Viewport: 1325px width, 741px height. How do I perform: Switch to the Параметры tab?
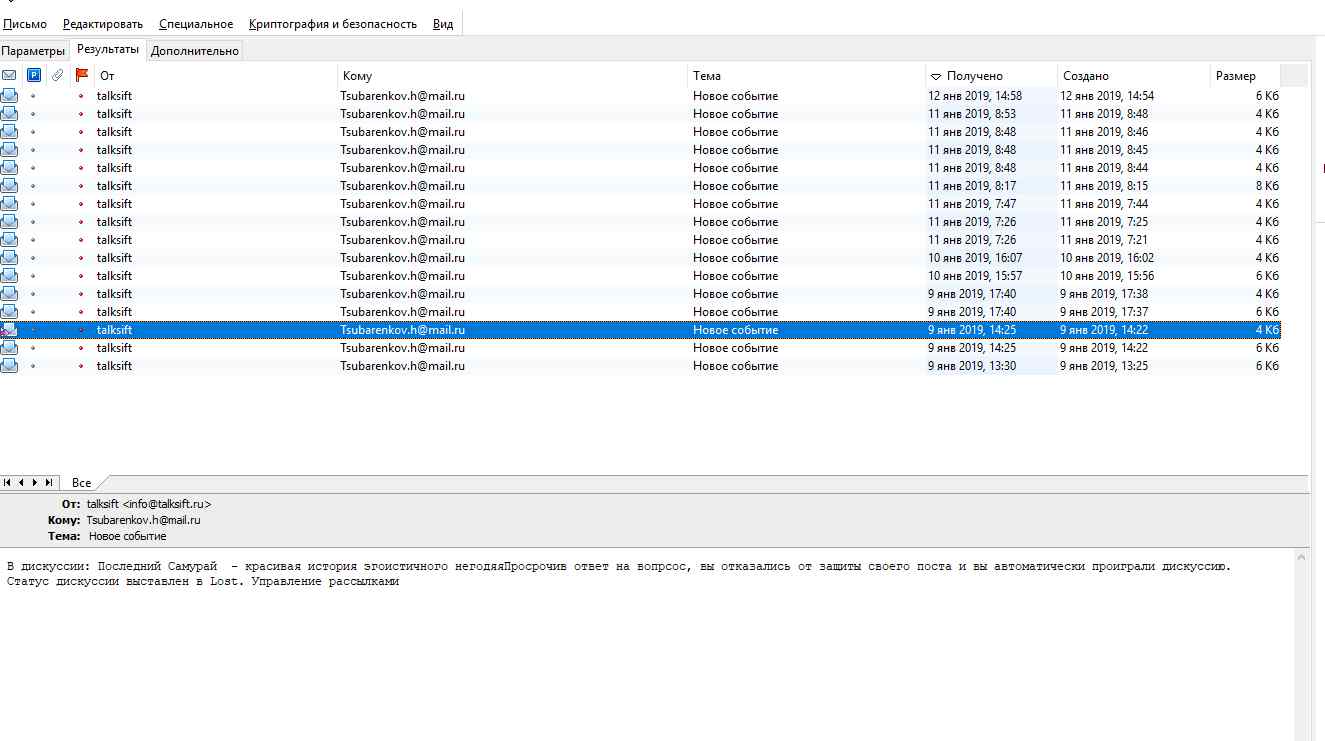33,51
